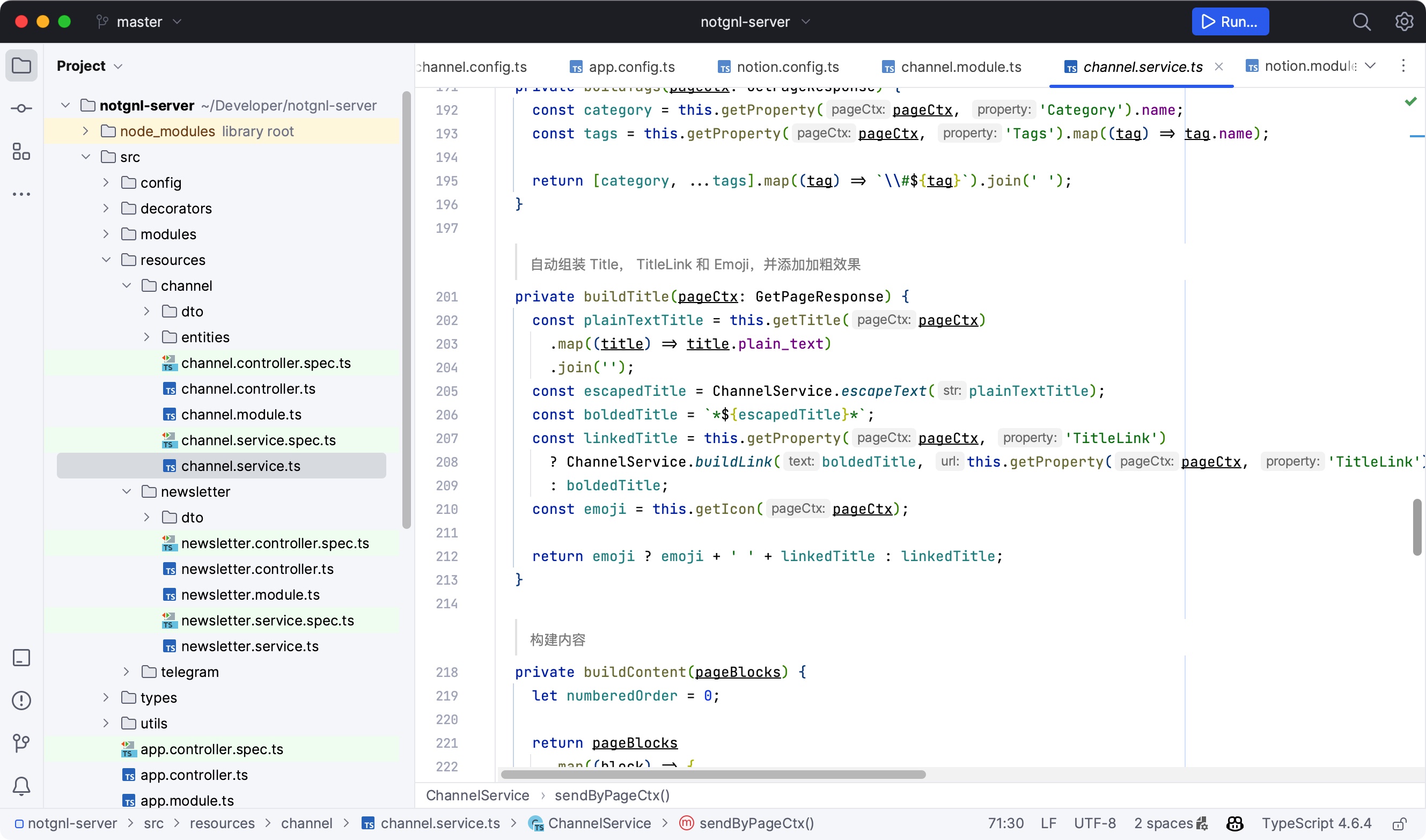Click the git branch icon beside master
This screenshot has height=840, width=1426.
102,21
